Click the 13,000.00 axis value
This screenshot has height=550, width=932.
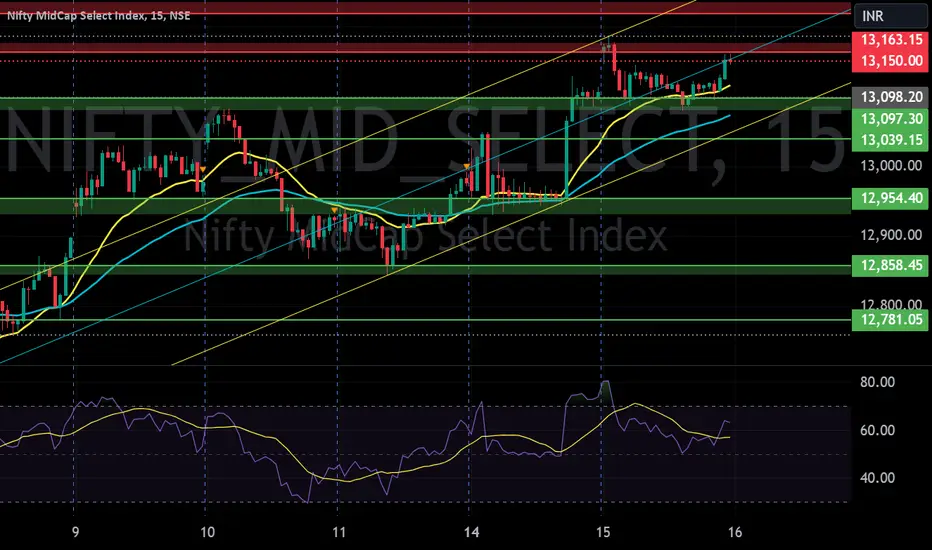[891, 165]
